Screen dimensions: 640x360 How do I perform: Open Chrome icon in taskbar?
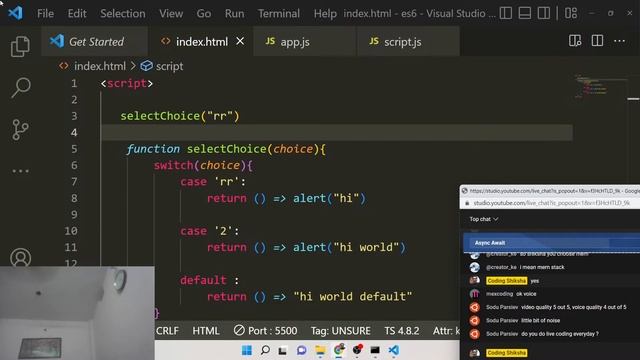point(339,350)
